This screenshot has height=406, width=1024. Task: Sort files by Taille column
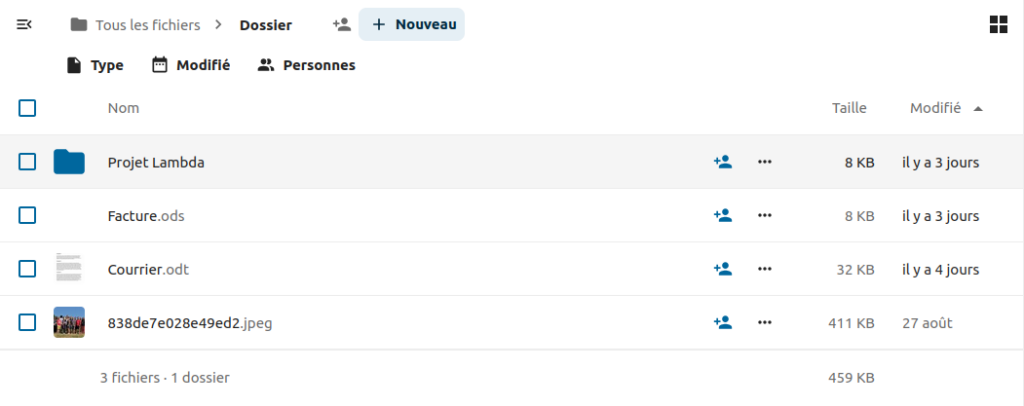(849, 108)
